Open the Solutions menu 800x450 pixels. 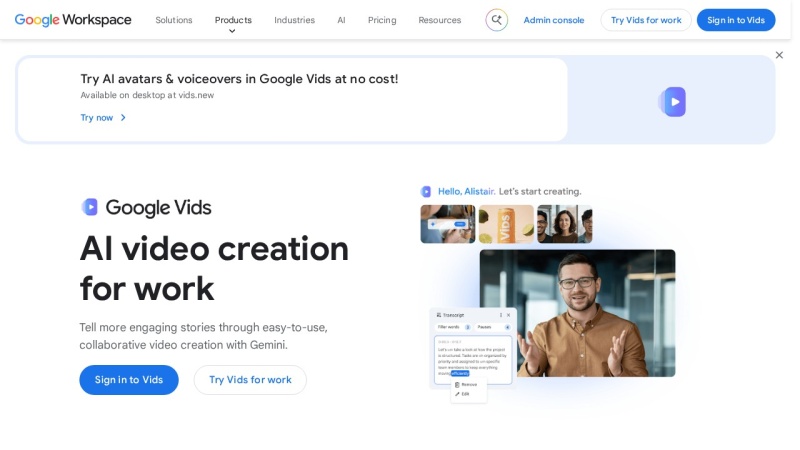[x=174, y=20]
